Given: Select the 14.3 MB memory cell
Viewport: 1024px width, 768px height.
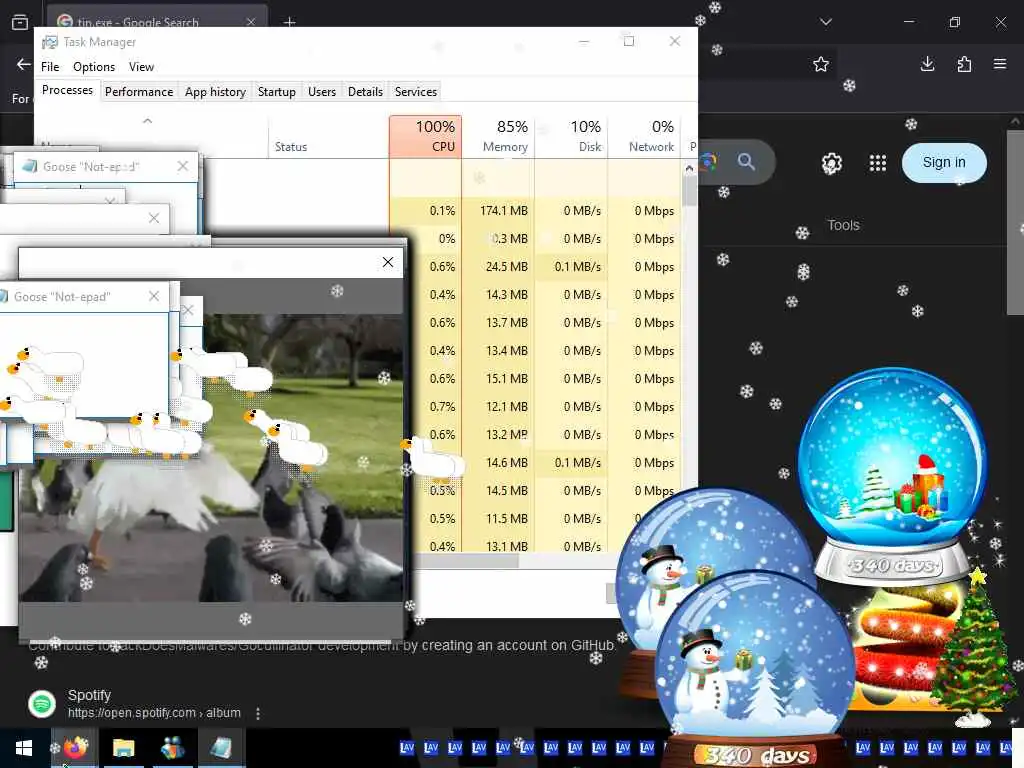Looking at the screenshot, I should [x=499, y=295].
